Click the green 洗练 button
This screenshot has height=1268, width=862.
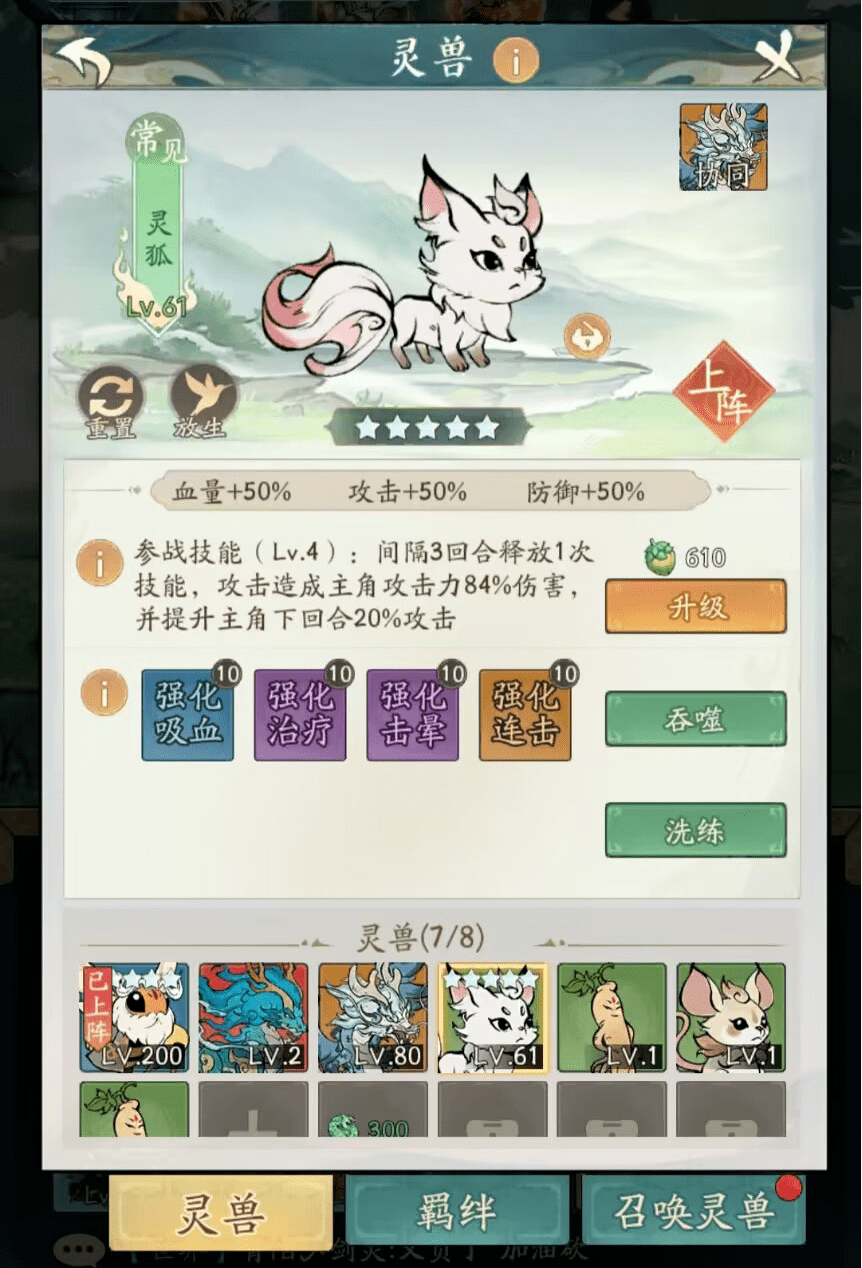(x=696, y=830)
